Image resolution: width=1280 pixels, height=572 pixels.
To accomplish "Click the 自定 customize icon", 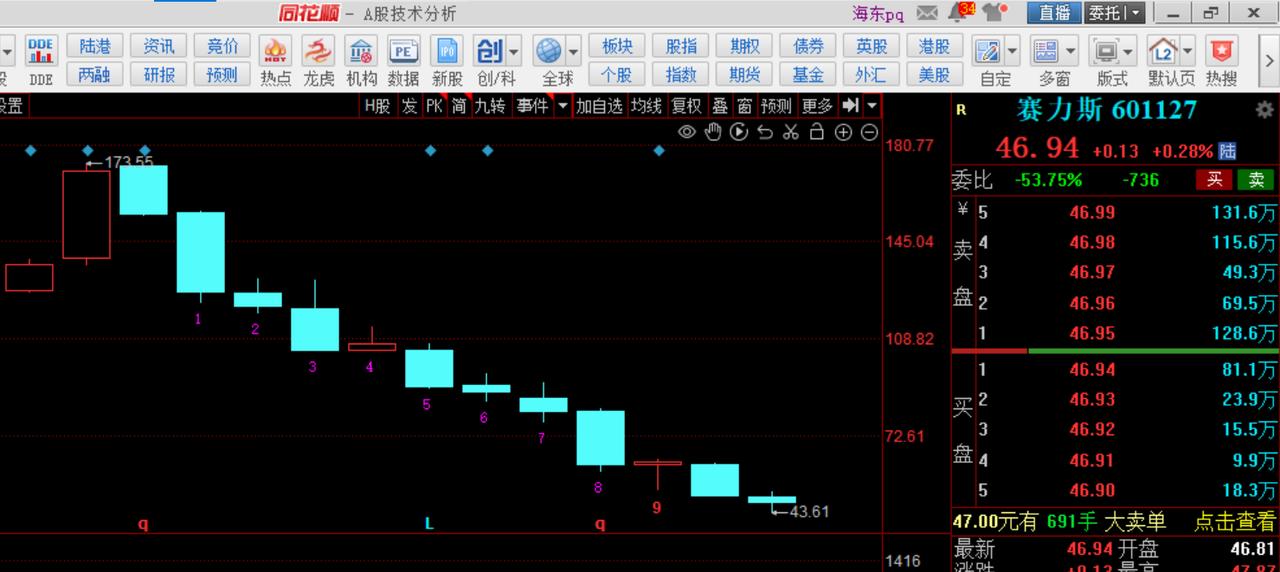I will [988, 51].
